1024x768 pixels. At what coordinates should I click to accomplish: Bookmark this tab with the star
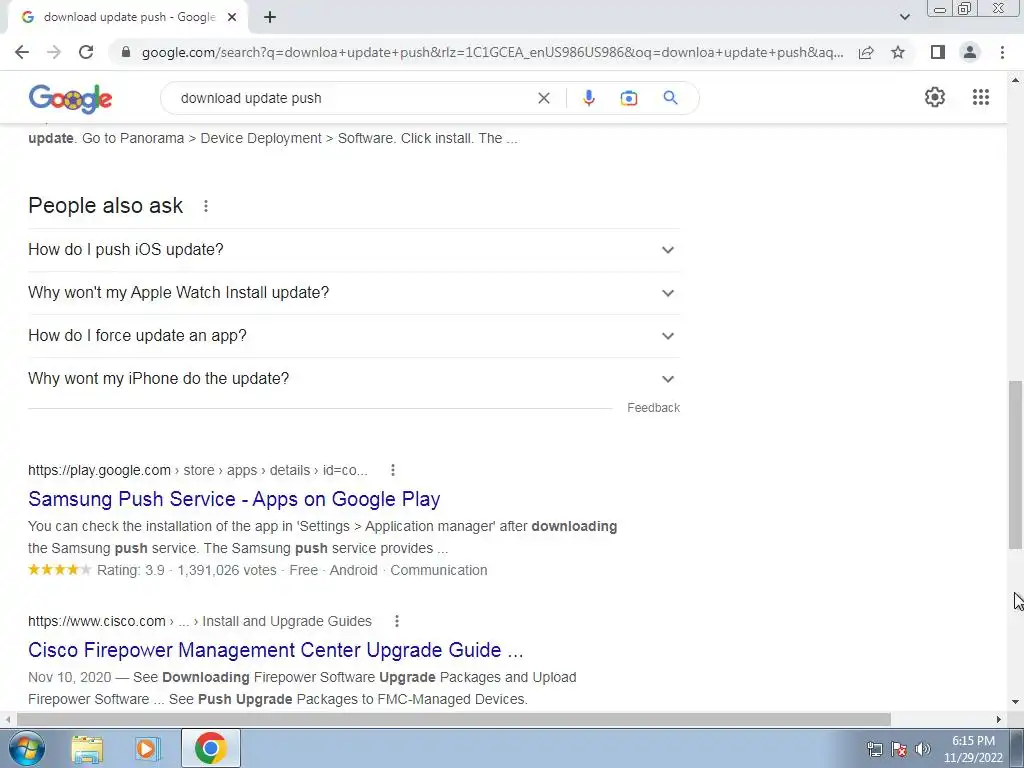click(x=898, y=52)
